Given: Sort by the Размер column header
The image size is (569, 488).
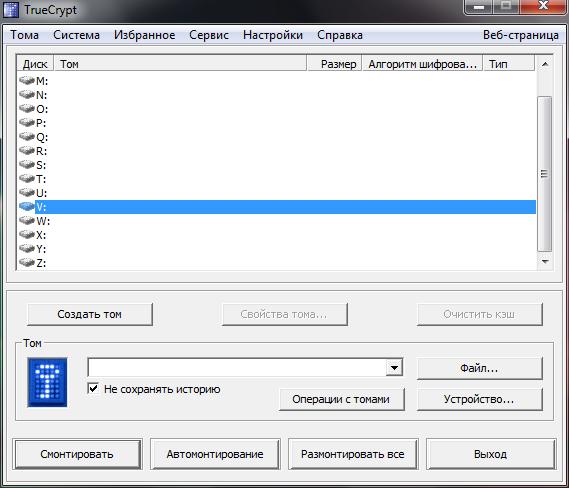Looking at the screenshot, I should click(334, 64).
